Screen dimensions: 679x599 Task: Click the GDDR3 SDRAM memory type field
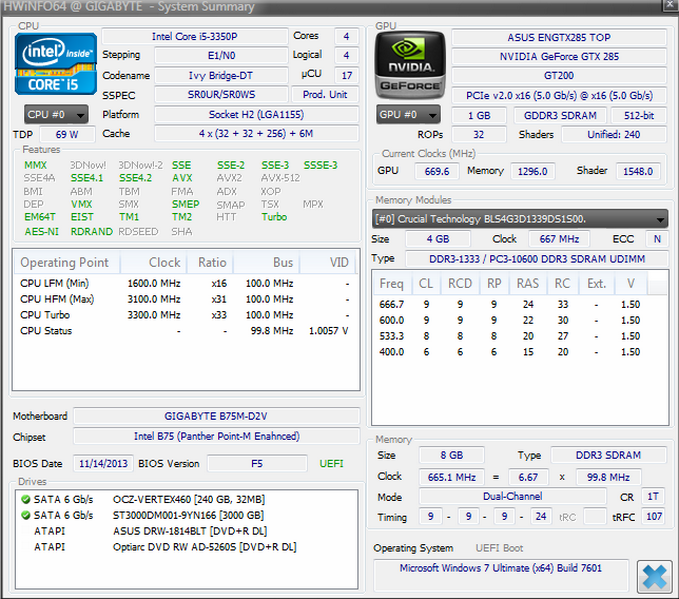[x=560, y=116]
